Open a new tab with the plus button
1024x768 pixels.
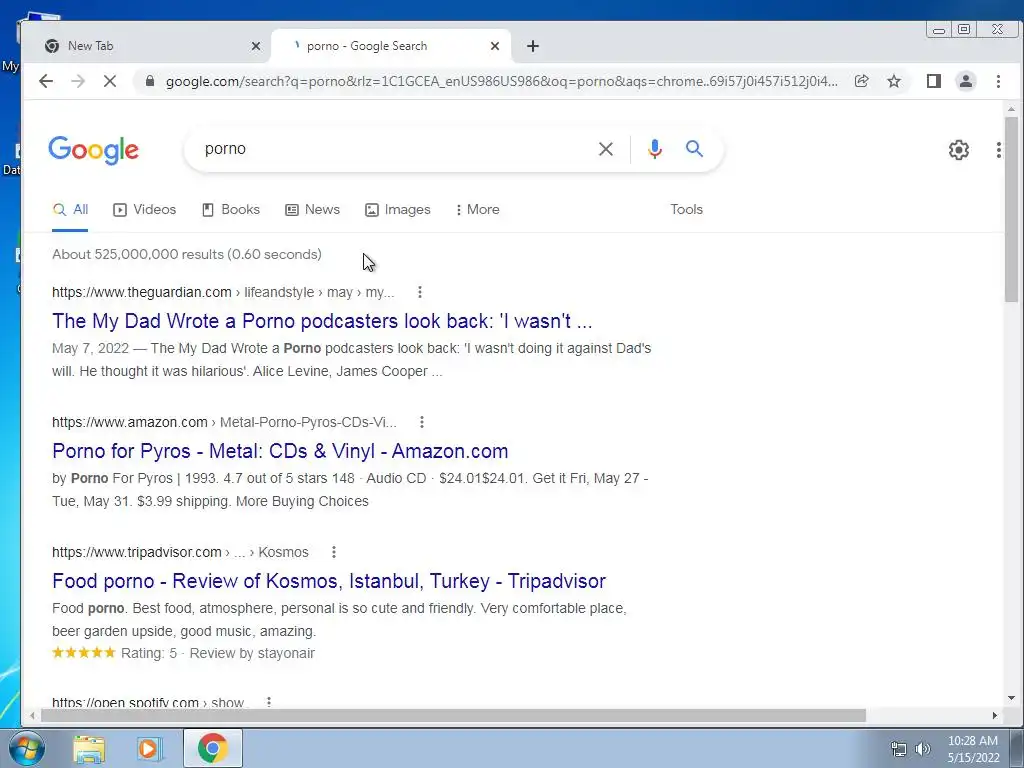[533, 46]
